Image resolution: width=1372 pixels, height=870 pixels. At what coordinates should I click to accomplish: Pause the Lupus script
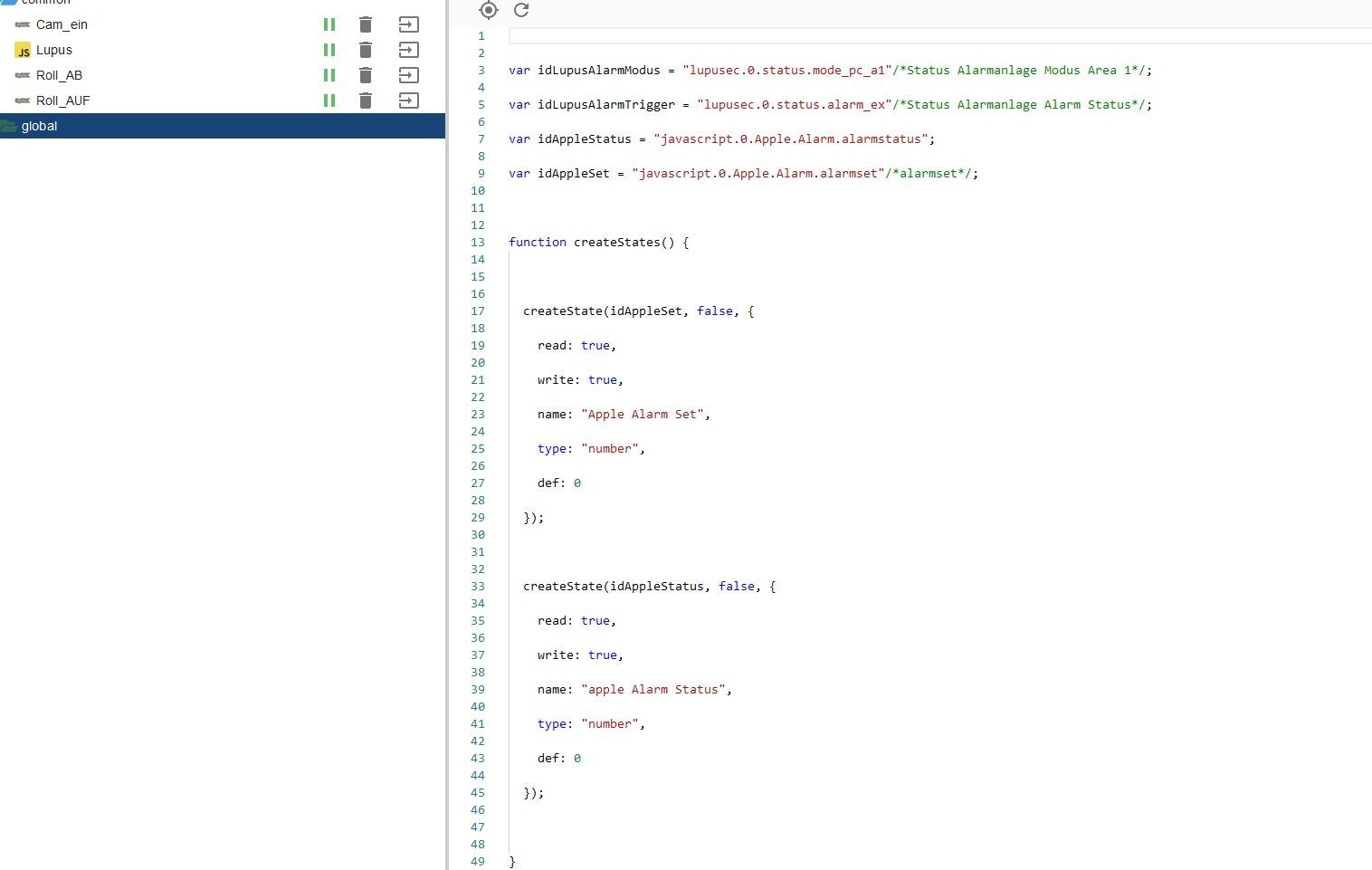pos(329,50)
